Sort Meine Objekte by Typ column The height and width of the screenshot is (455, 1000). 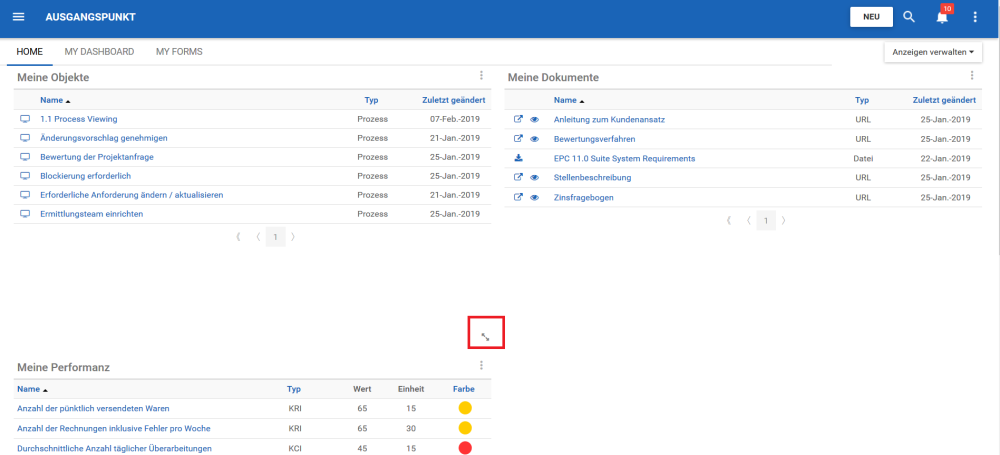click(372, 100)
